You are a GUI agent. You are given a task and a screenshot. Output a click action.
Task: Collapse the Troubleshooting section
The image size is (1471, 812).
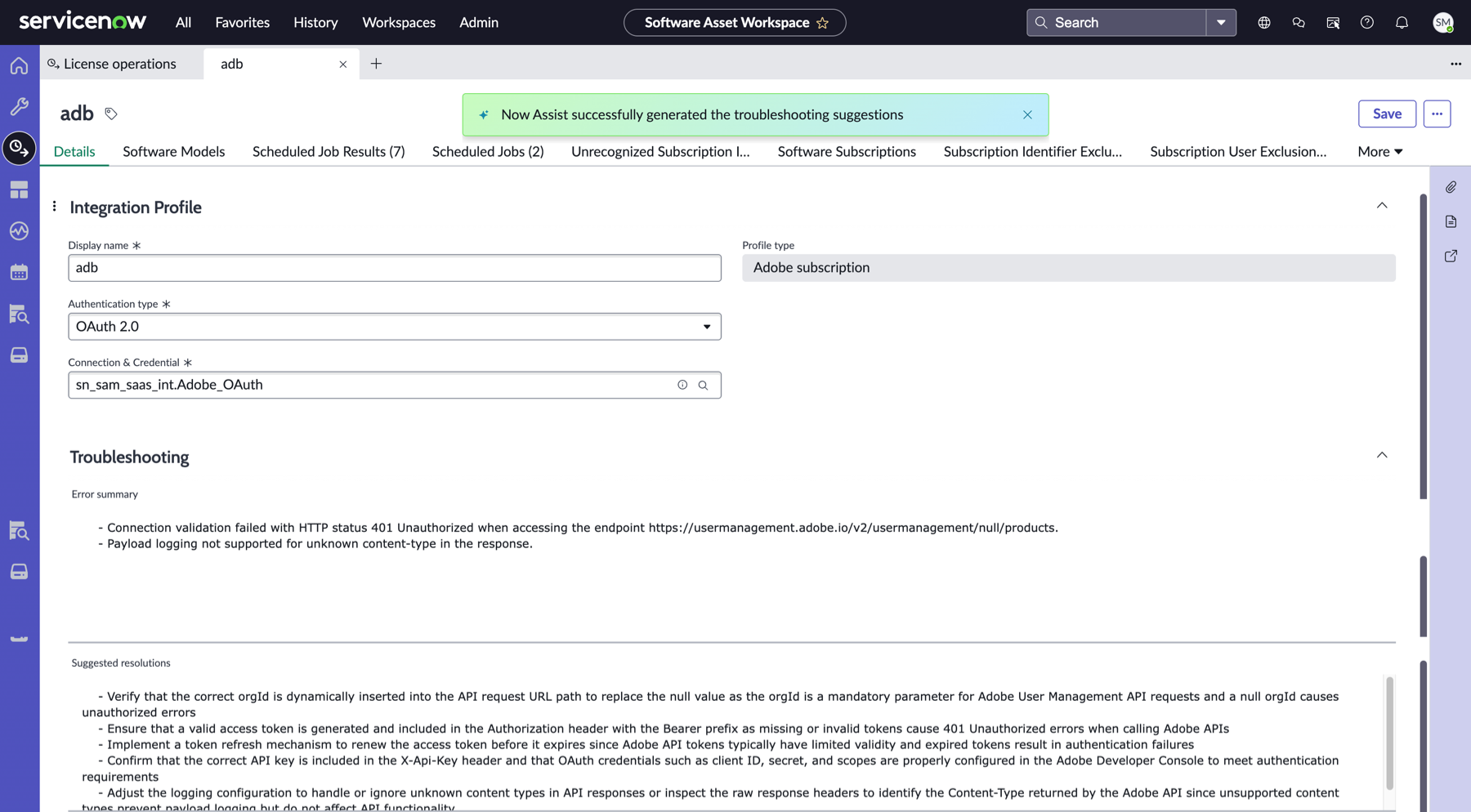pyautogui.click(x=1382, y=455)
